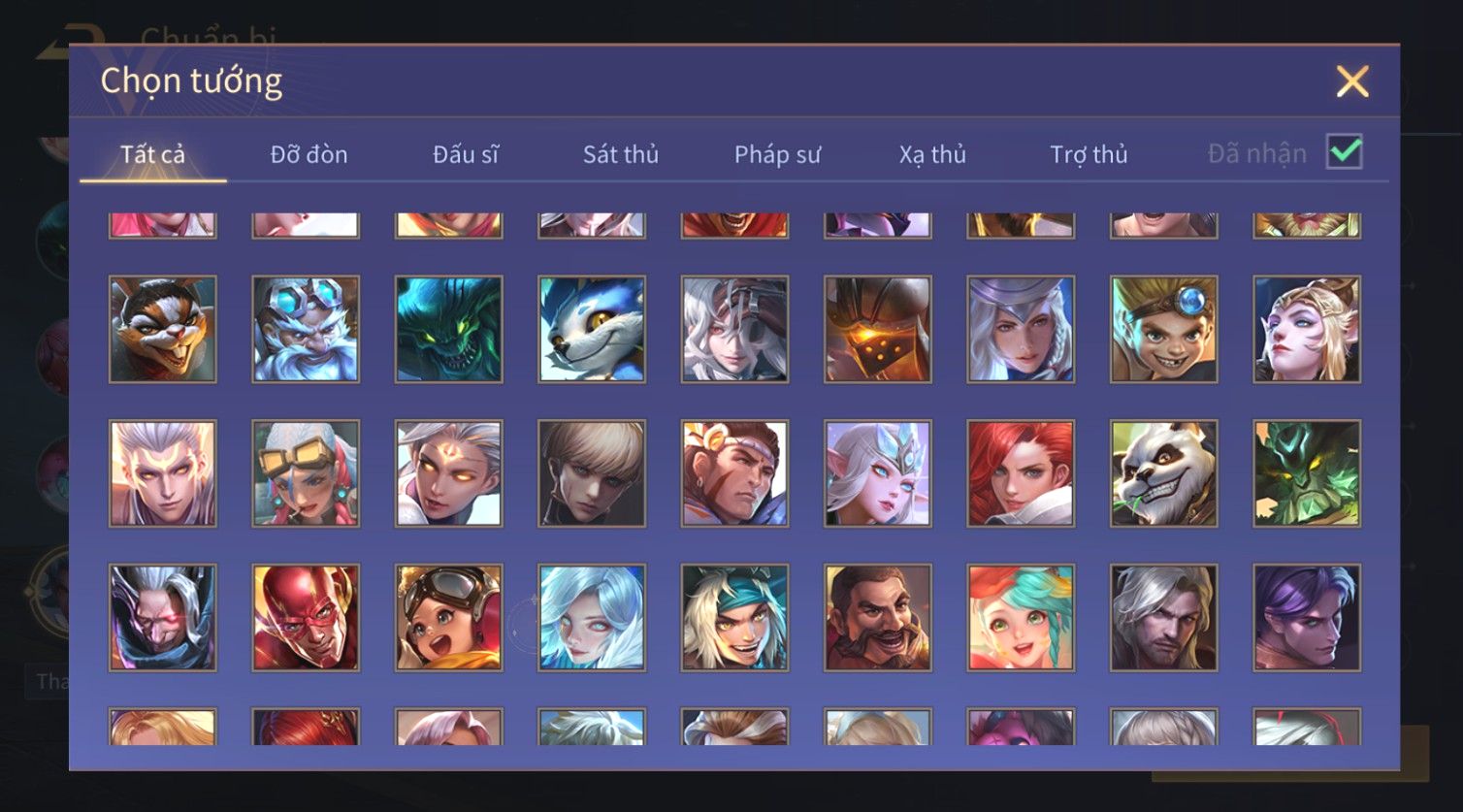
Task: Select the mustached bearded man portrait
Action: (878, 618)
